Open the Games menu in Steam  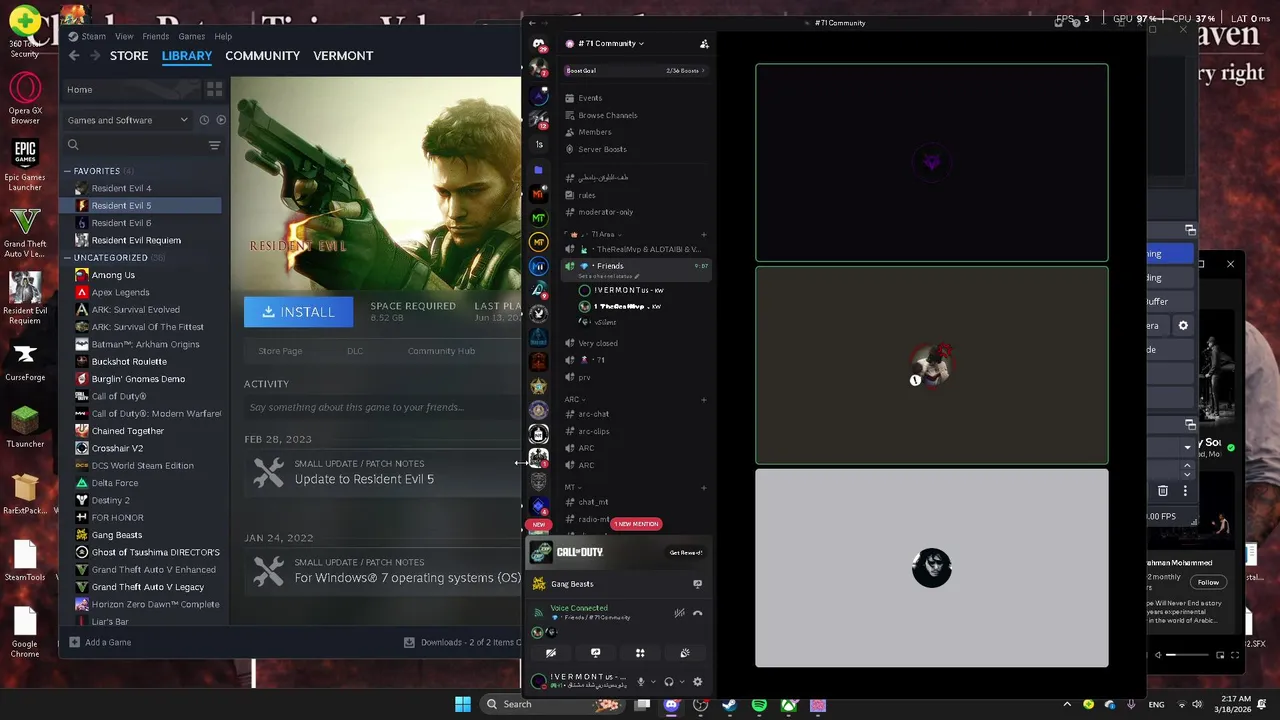tap(191, 36)
